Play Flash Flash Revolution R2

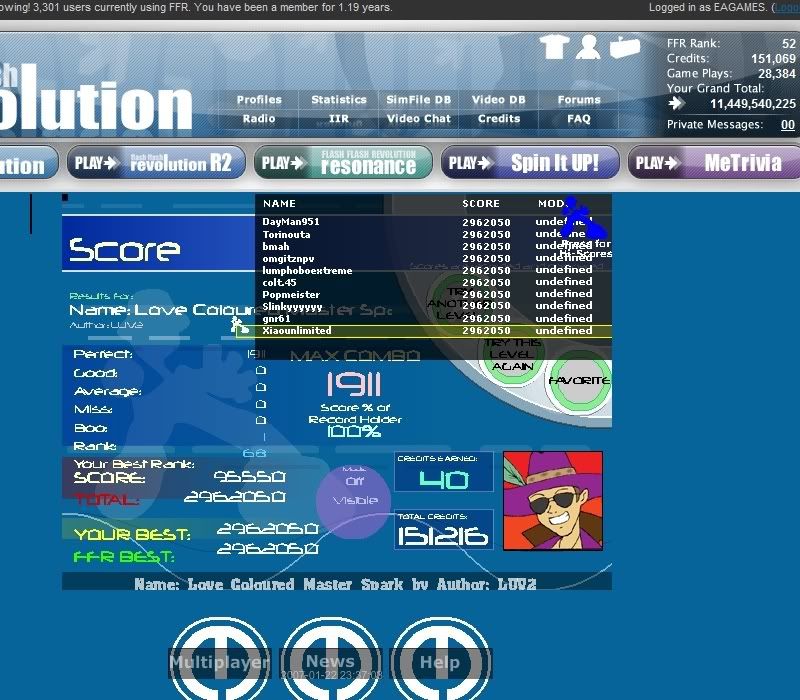tap(156, 163)
